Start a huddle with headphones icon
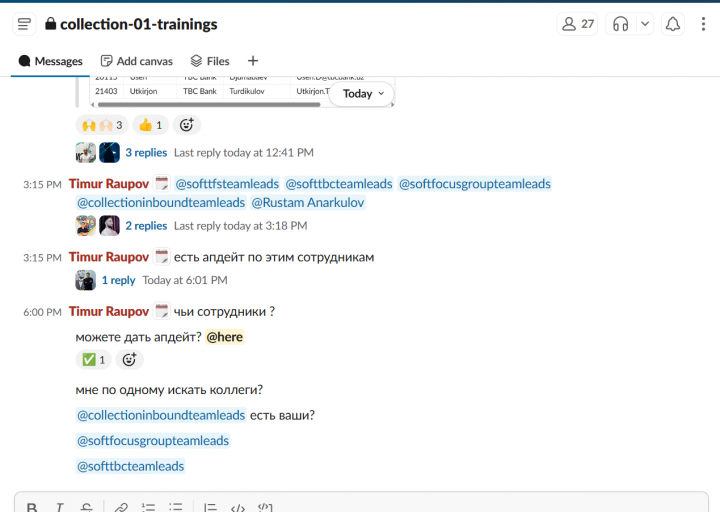The width and height of the screenshot is (720, 512). point(620,24)
